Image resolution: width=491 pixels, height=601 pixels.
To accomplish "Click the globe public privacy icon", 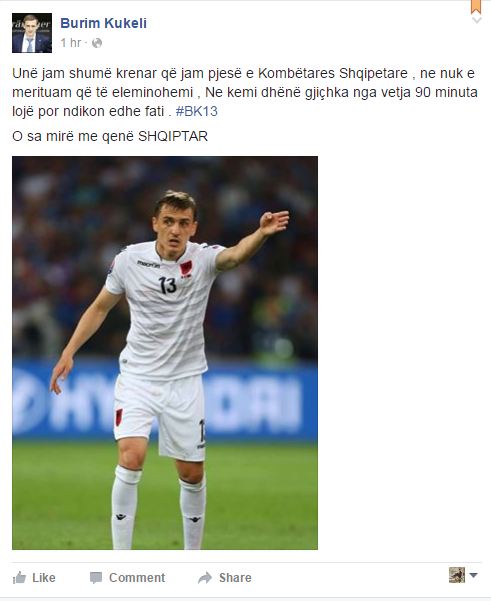I will (x=97, y=43).
